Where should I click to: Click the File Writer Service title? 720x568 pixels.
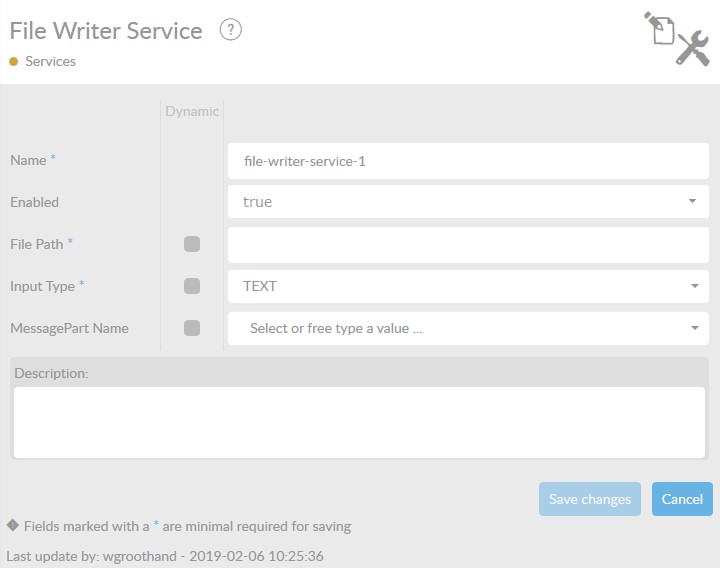click(106, 31)
